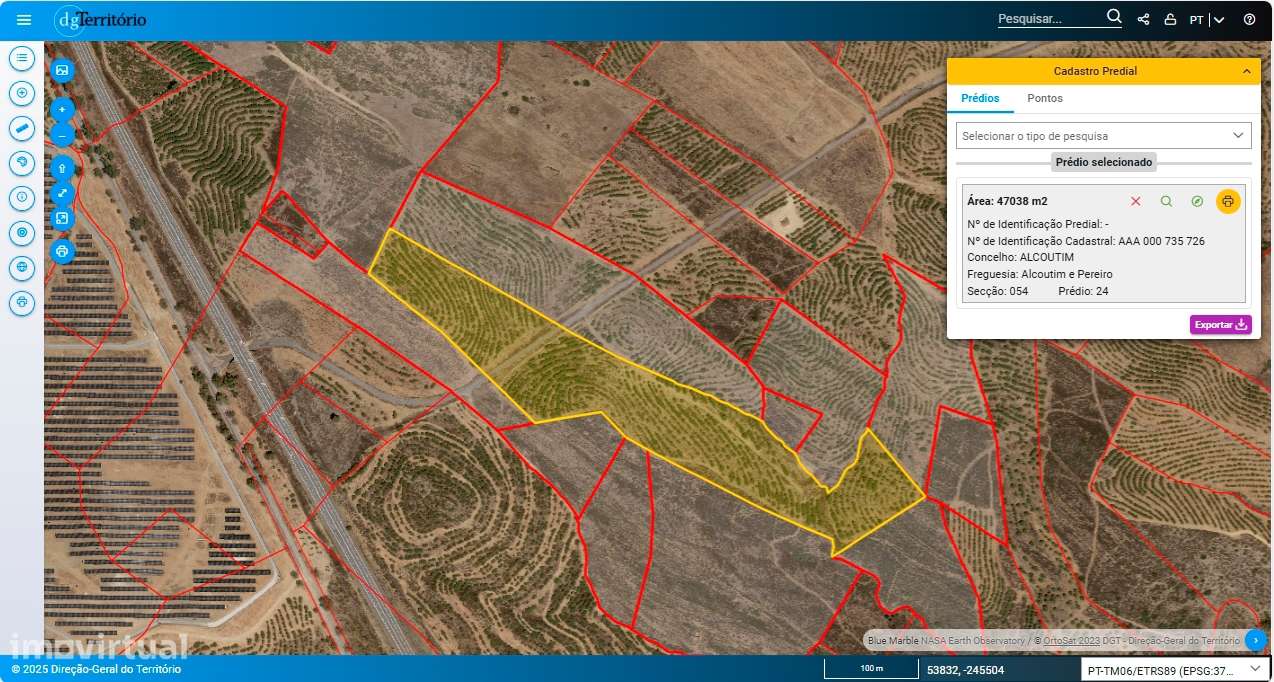Open the draw palette sidebar tool
Screen dimensions: 1274x682
click(22, 163)
